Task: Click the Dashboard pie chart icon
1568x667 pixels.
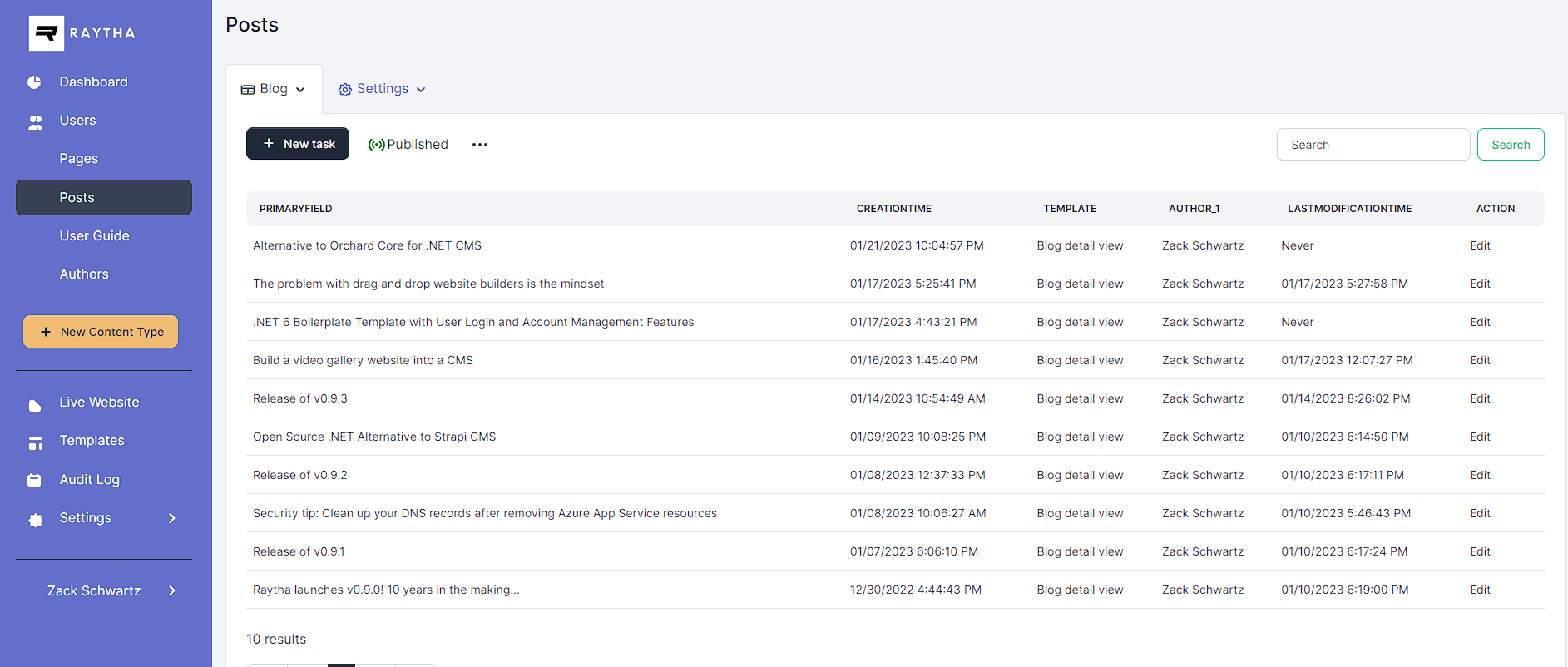Action: pos(34,82)
